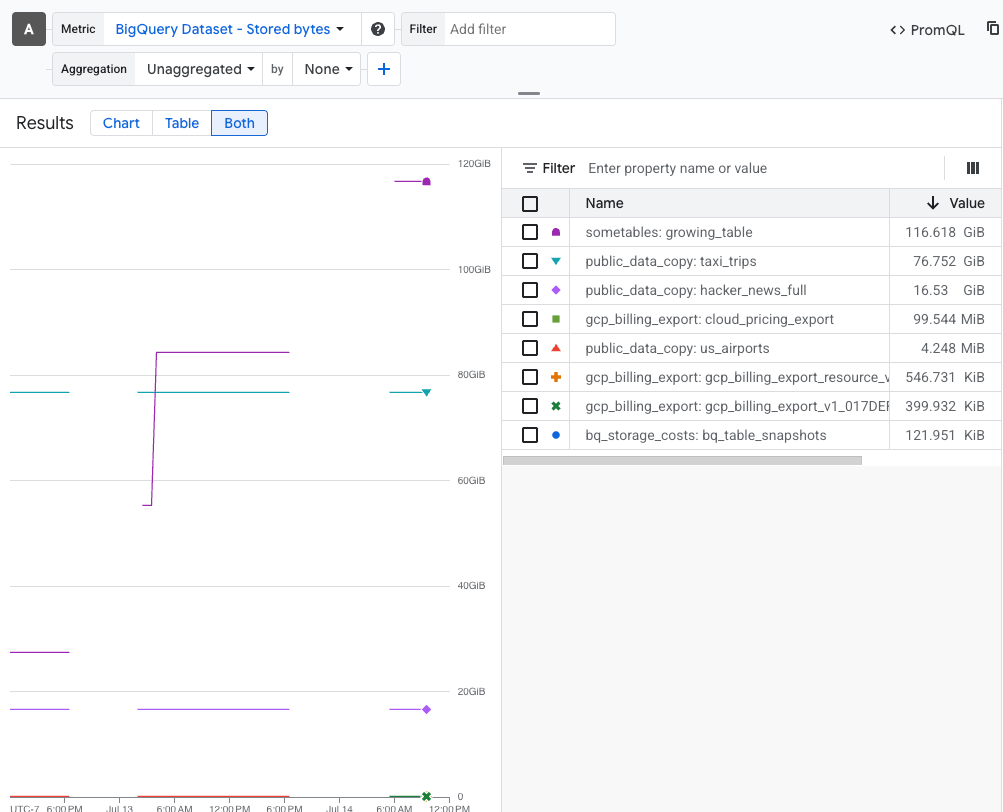Viewport: 1003px width, 812px height.
Task: Click the query letter A badge
Action: point(28,29)
